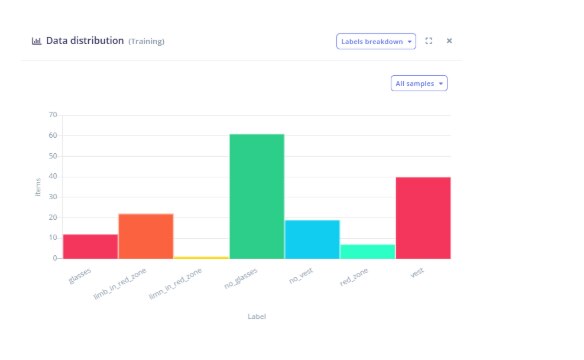584x360 pixels.
Task: Open the Labels breakdown dropdown
Action: (x=376, y=41)
